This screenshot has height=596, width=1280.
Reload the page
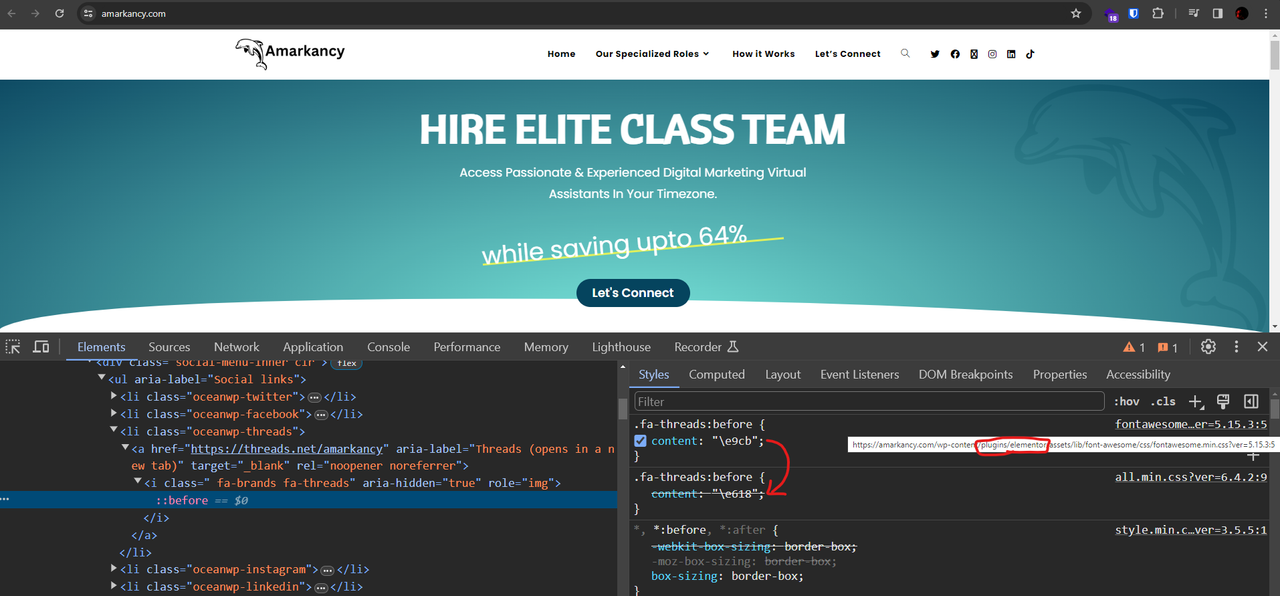tap(59, 14)
